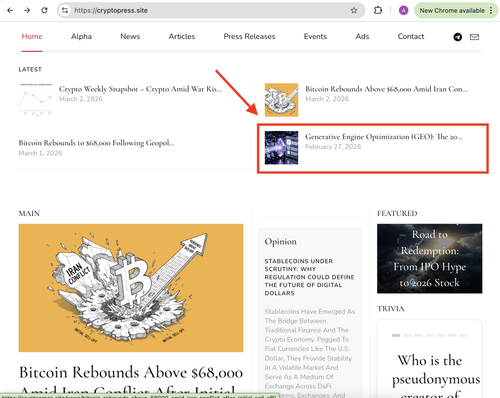Open the email envelope icon in the header
Screen dimensions: 500x398
474,37
